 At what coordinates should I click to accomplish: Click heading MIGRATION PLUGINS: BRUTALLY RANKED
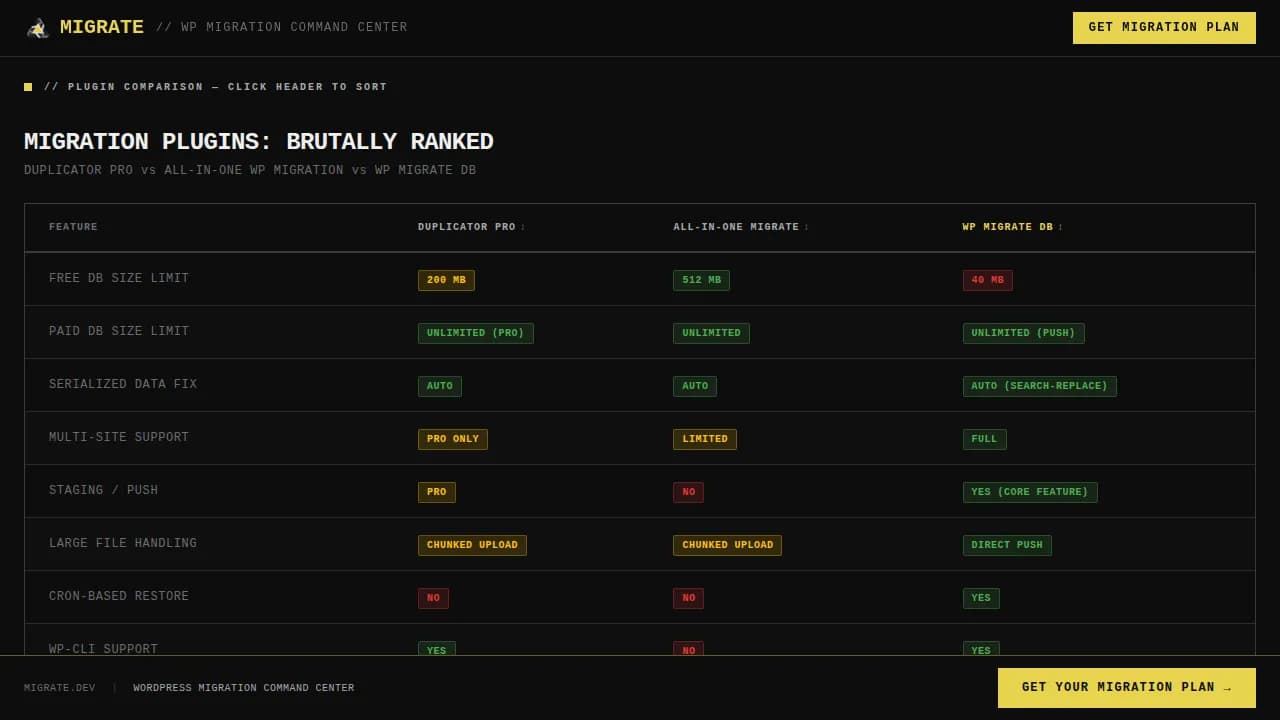point(259,142)
